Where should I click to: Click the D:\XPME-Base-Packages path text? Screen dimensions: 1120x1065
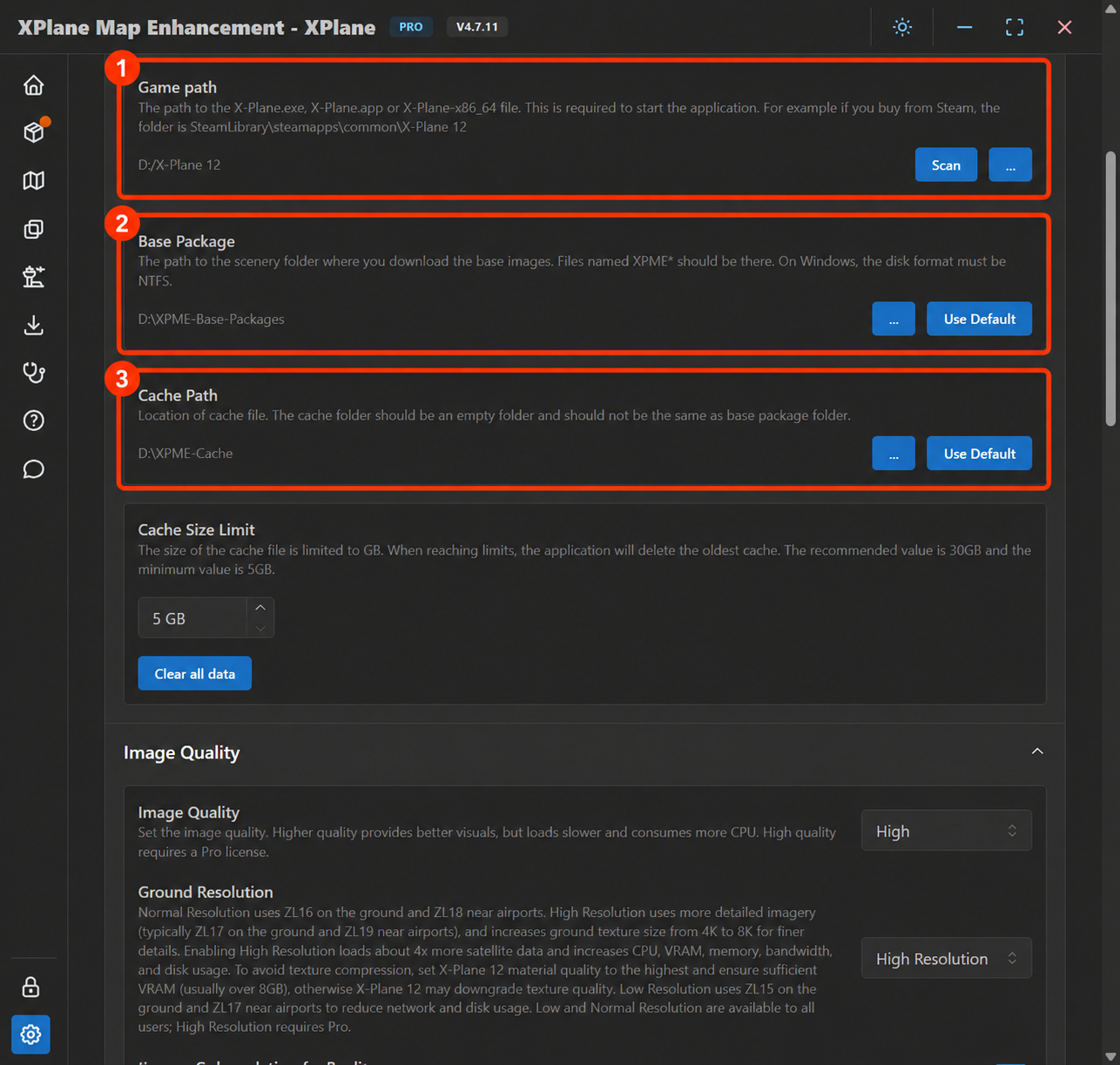coord(212,319)
